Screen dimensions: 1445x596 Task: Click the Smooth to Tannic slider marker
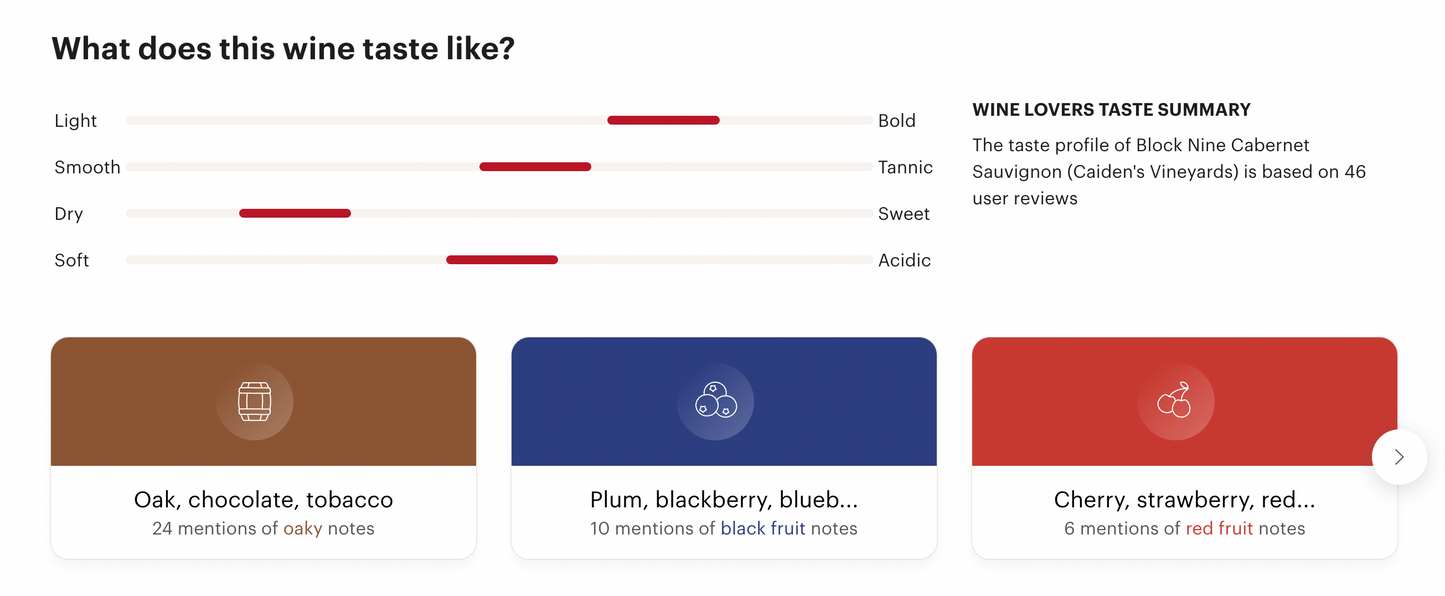(535, 166)
